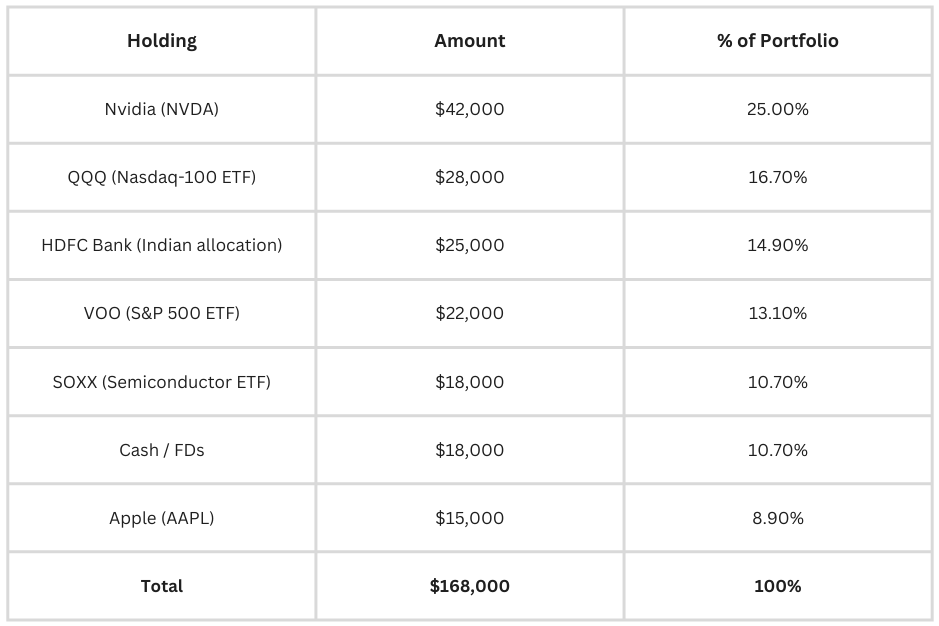Screen dimensions: 939x626
Task: Select the HDFC Bank (Indian allocation) cell
Action: tap(162, 245)
